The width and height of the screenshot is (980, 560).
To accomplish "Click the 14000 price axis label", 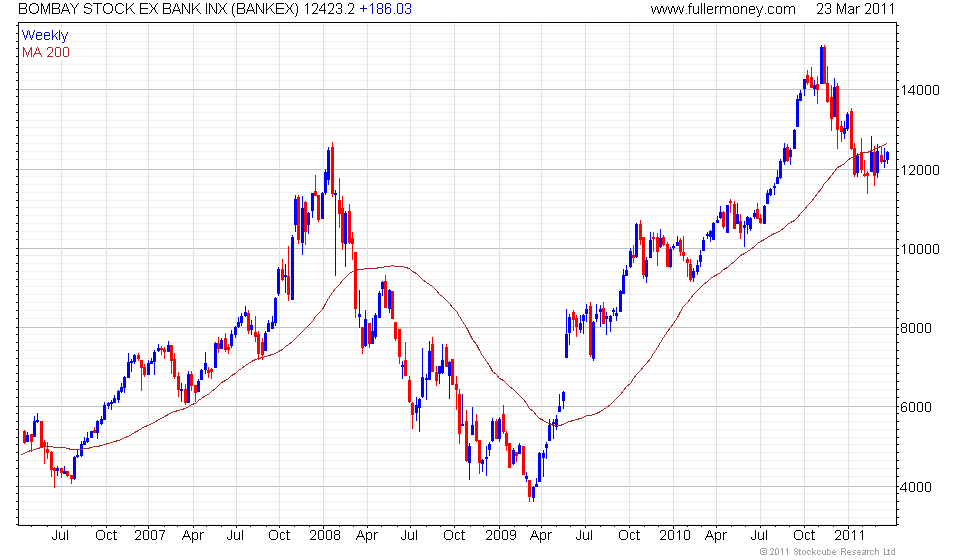I will (920, 91).
